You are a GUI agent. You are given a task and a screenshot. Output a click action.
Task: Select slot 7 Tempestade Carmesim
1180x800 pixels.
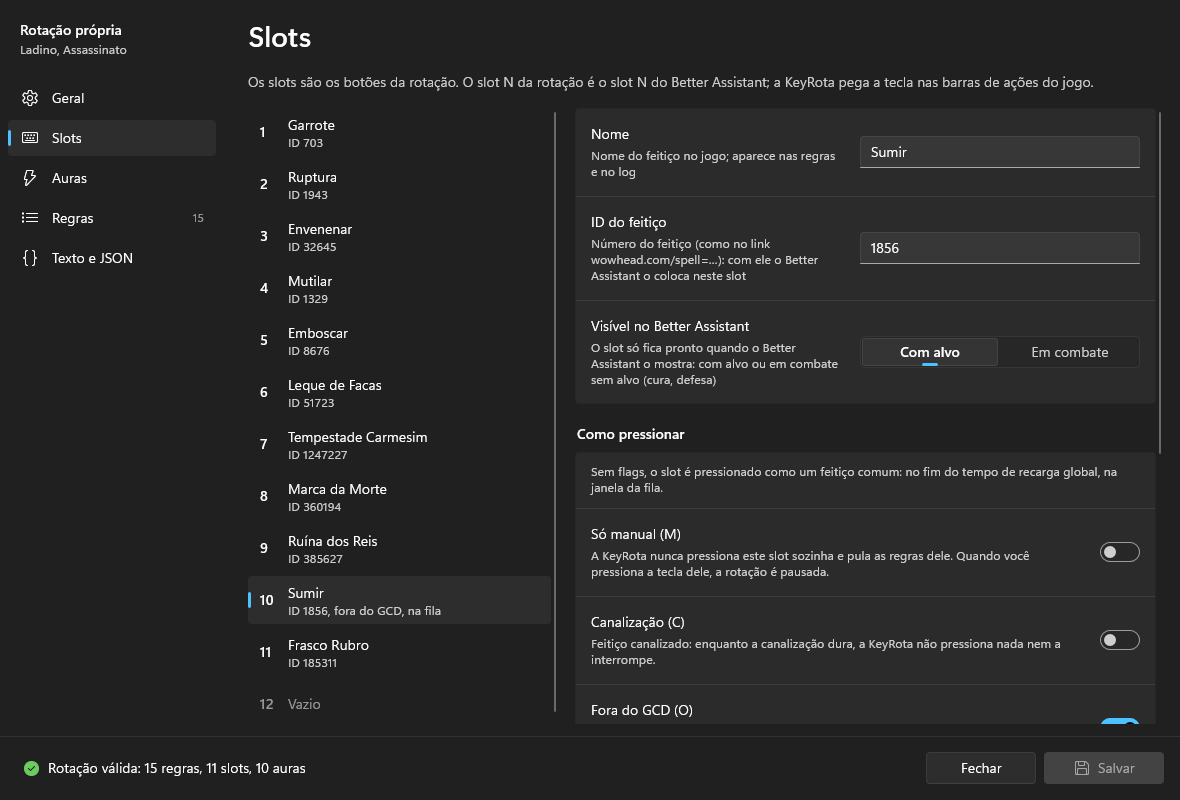(x=400, y=445)
